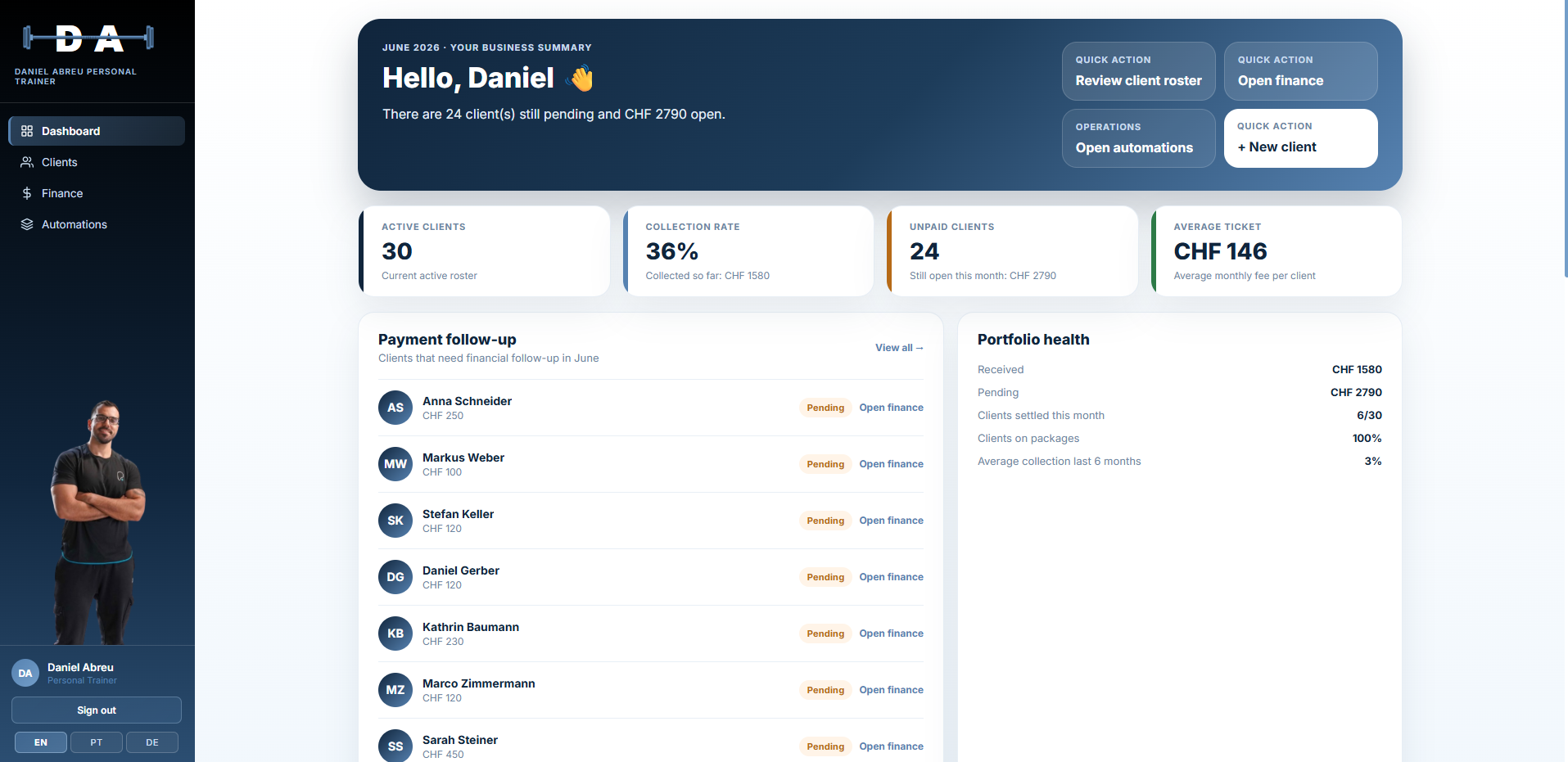Click the DA user avatar in sidebar
Screen dimensions: 1568x762
point(25,673)
